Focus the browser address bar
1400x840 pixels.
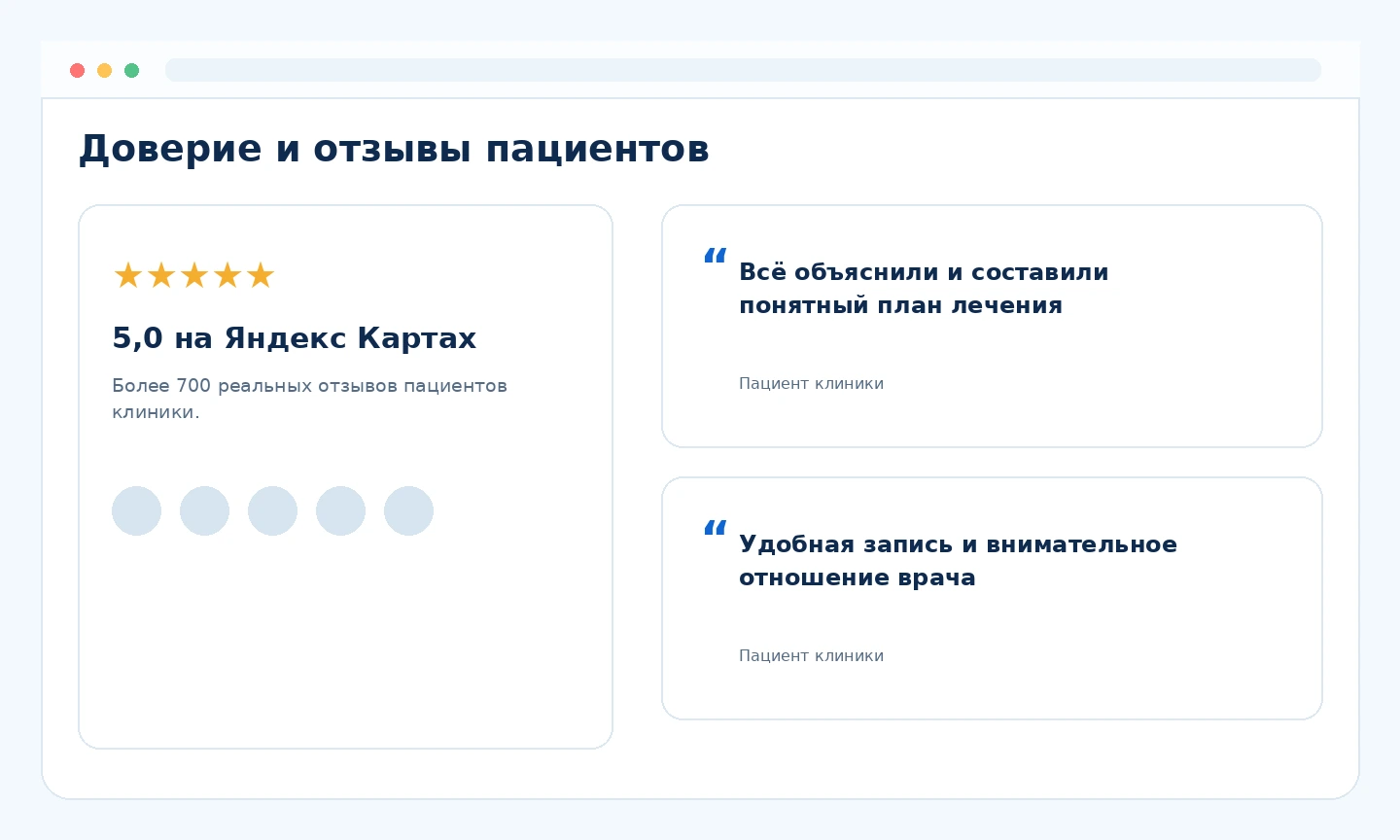(x=743, y=70)
